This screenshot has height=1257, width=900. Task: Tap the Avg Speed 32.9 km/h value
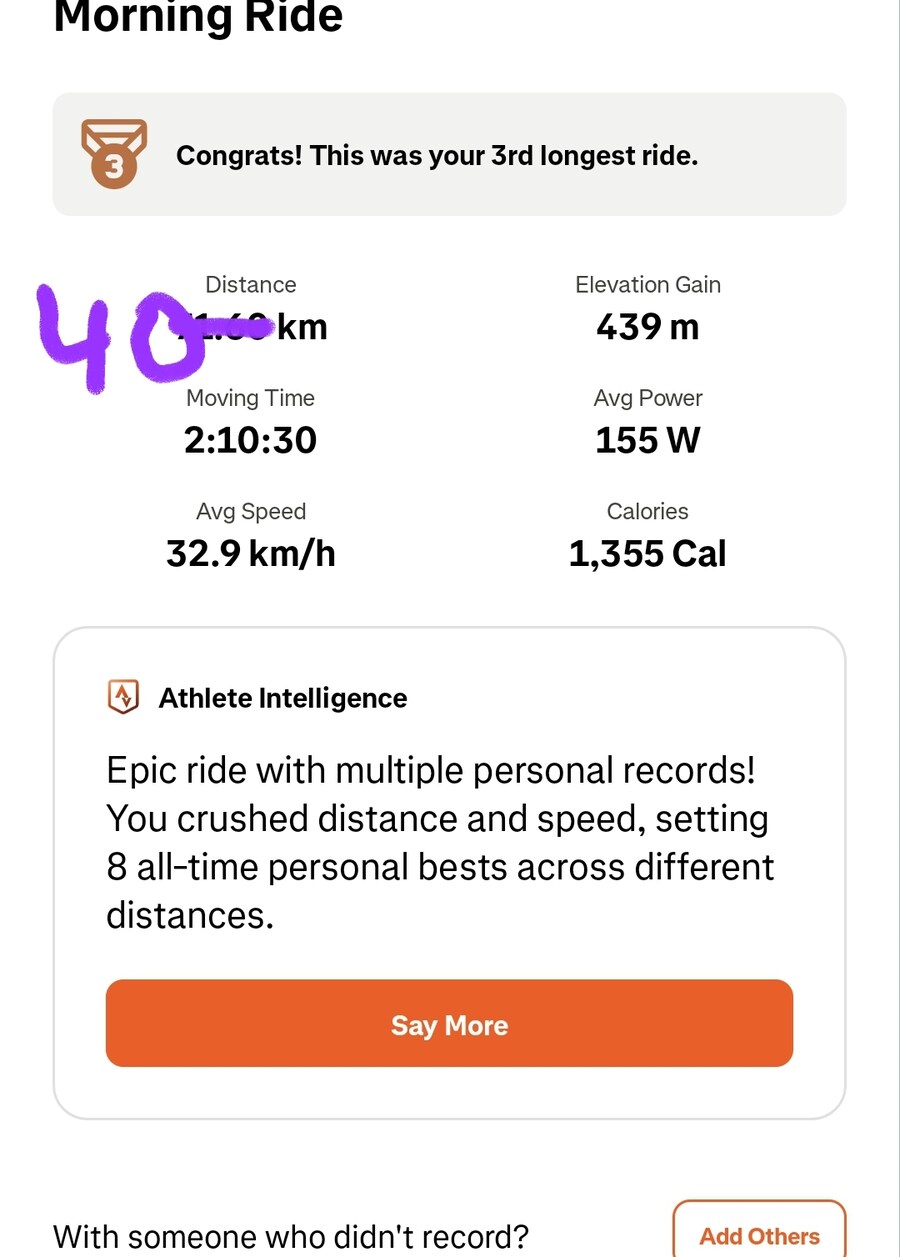click(x=250, y=553)
